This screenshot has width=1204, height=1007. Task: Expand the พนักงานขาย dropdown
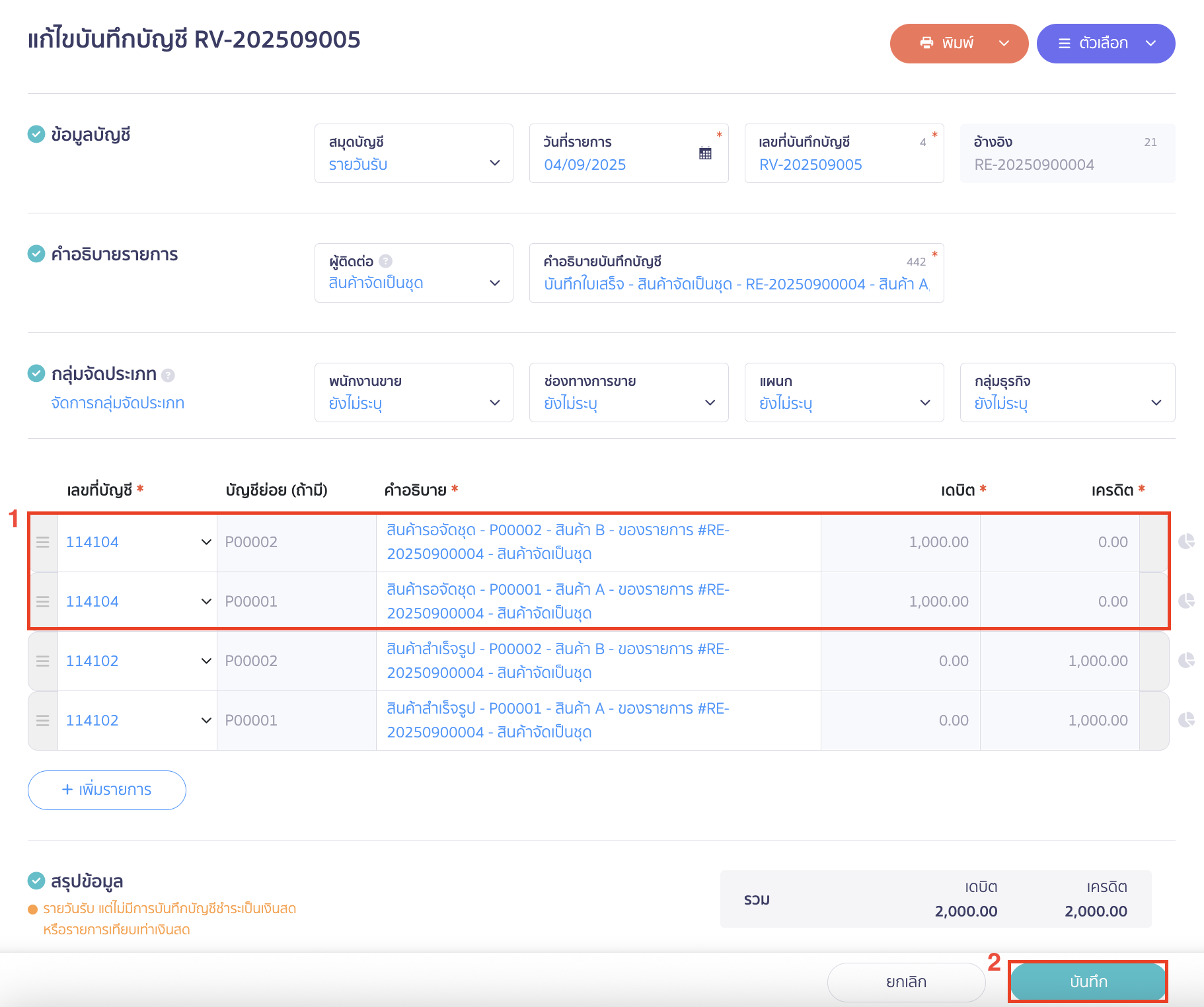(414, 392)
